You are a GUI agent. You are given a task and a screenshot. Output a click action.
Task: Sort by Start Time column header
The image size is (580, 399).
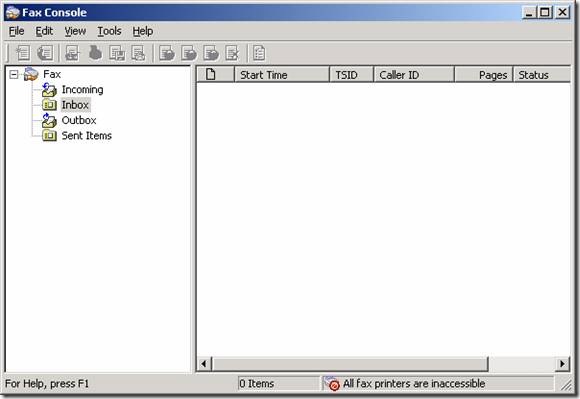click(282, 75)
